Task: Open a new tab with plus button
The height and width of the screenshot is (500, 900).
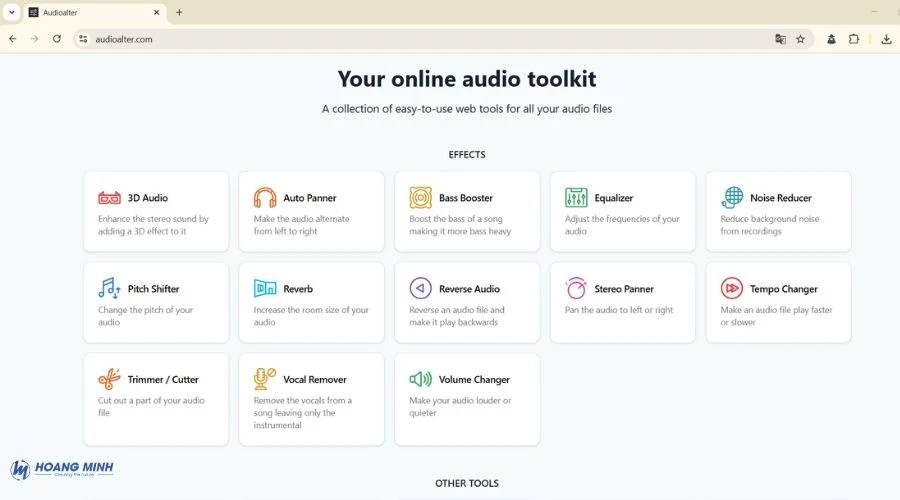Action: pos(179,12)
